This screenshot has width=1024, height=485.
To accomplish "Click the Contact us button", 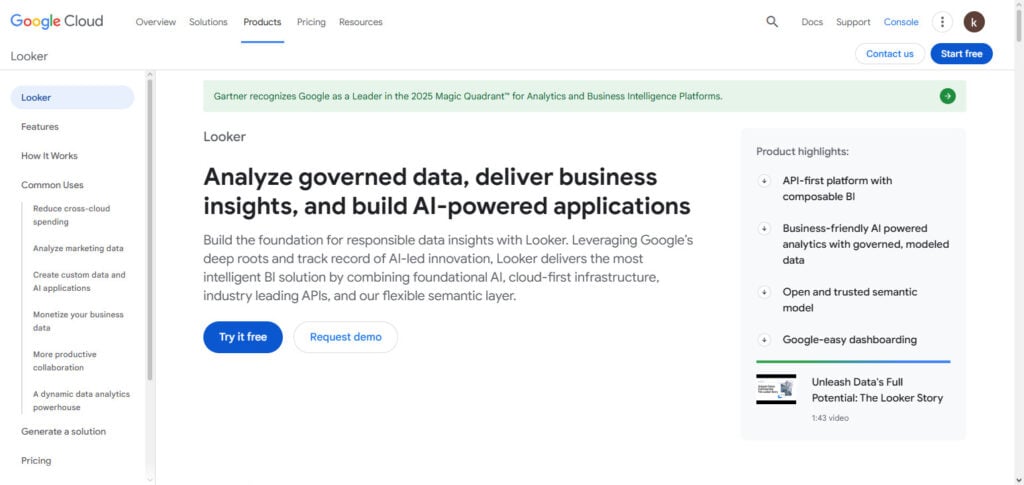I will click(x=889, y=54).
